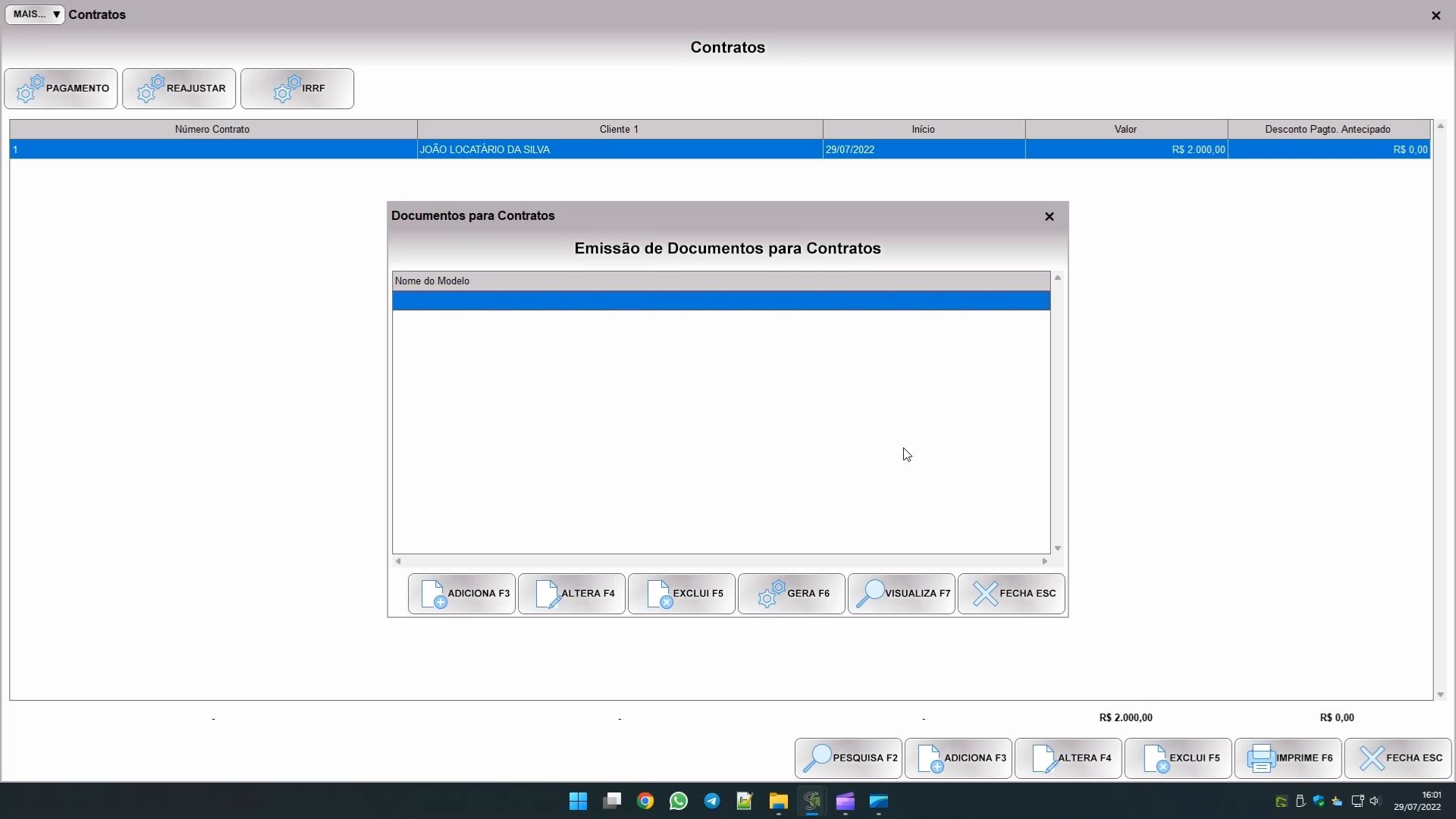Open Google Chrome from the taskbar

645,802
